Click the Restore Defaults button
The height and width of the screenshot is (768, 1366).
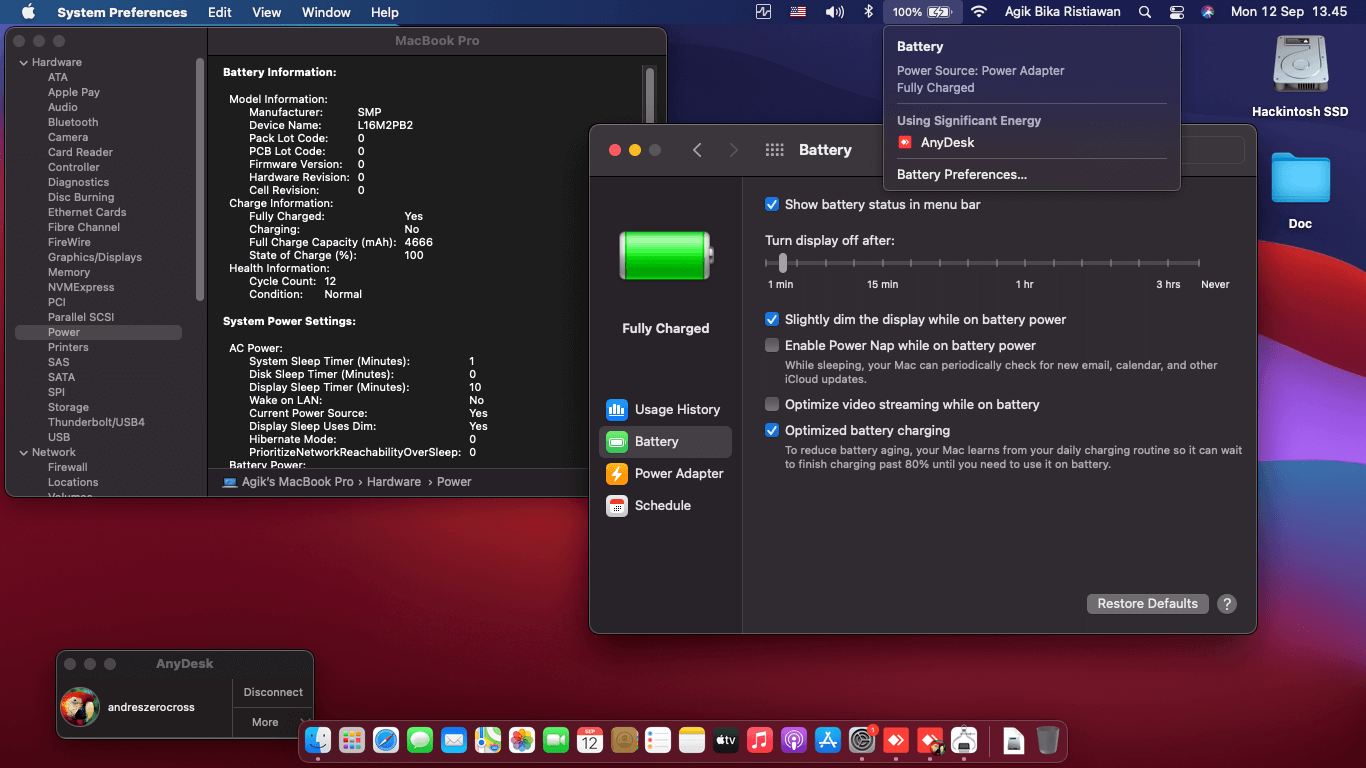[1147, 604]
